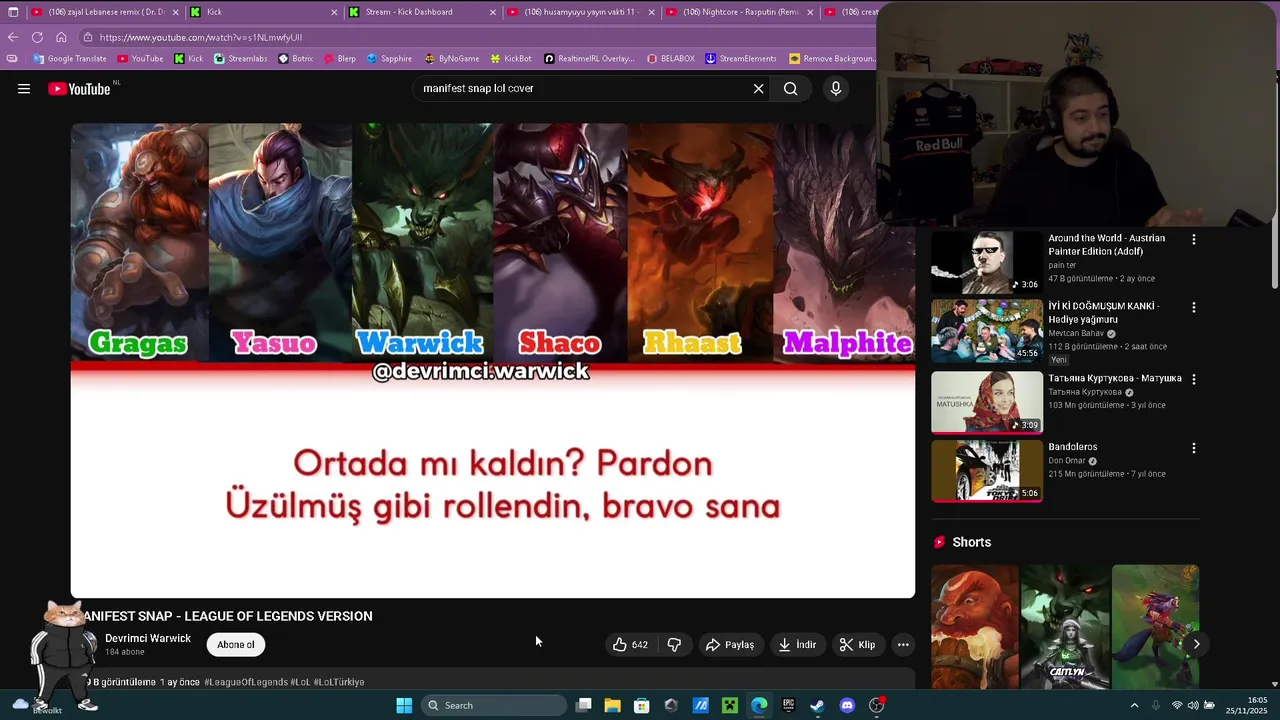Screen dimensions: 1280x720
Task: Open the taskbar volume control
Action: tap(1193, 705)
